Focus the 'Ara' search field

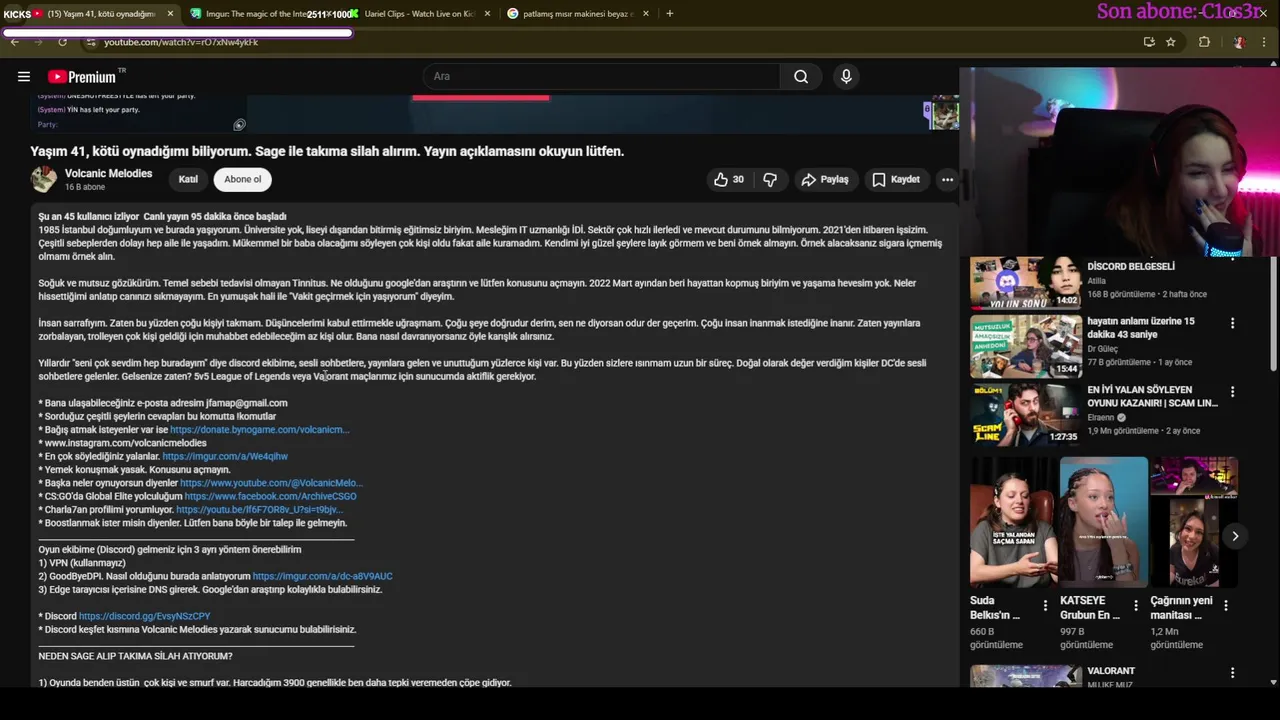[x=602, y=77]
